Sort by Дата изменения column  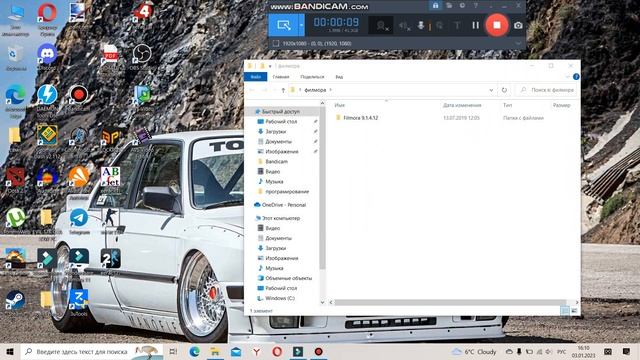(x=462, y=105)
